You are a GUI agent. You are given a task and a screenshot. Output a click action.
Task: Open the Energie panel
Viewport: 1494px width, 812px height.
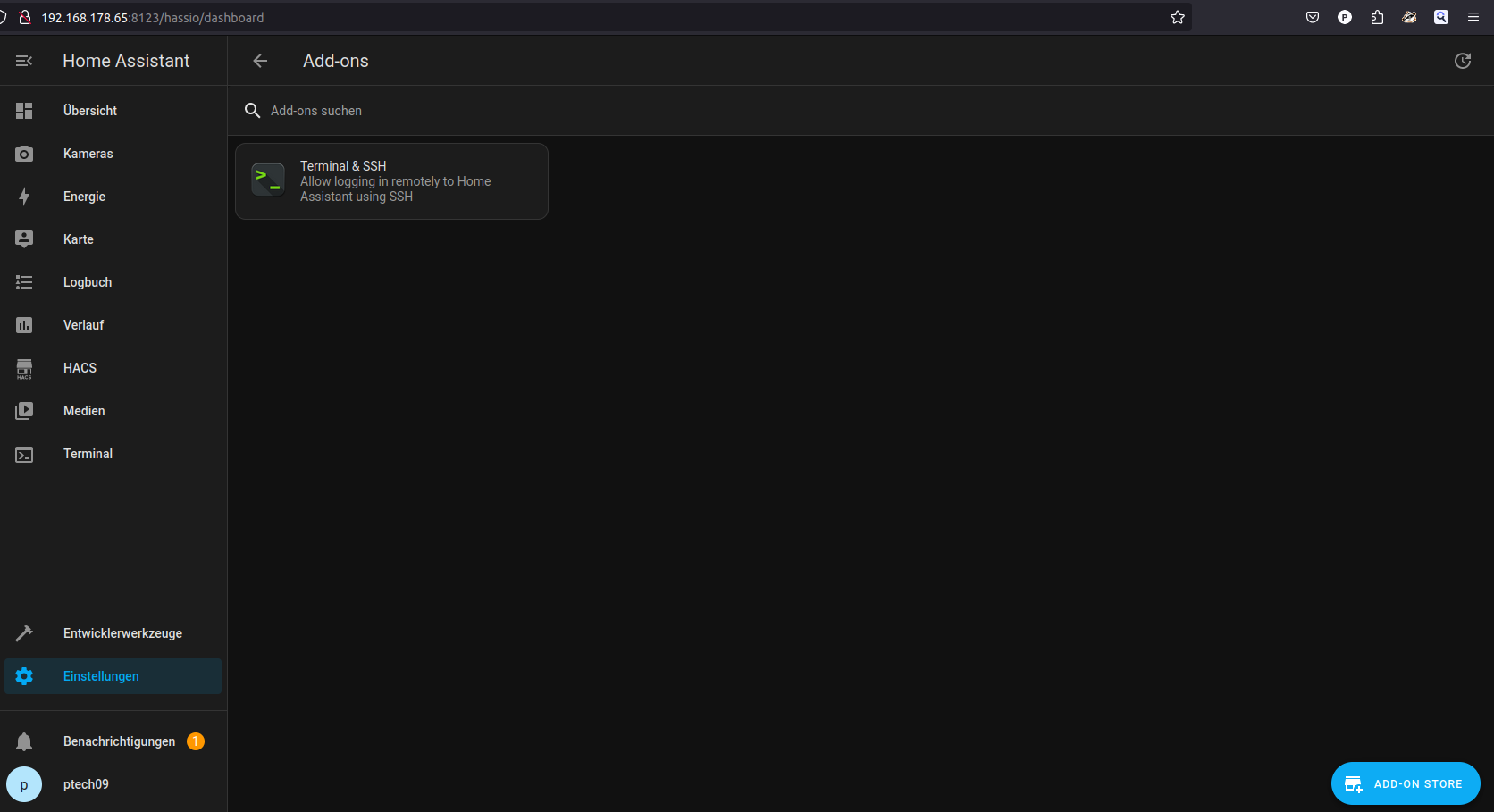[x=84, y=197]
